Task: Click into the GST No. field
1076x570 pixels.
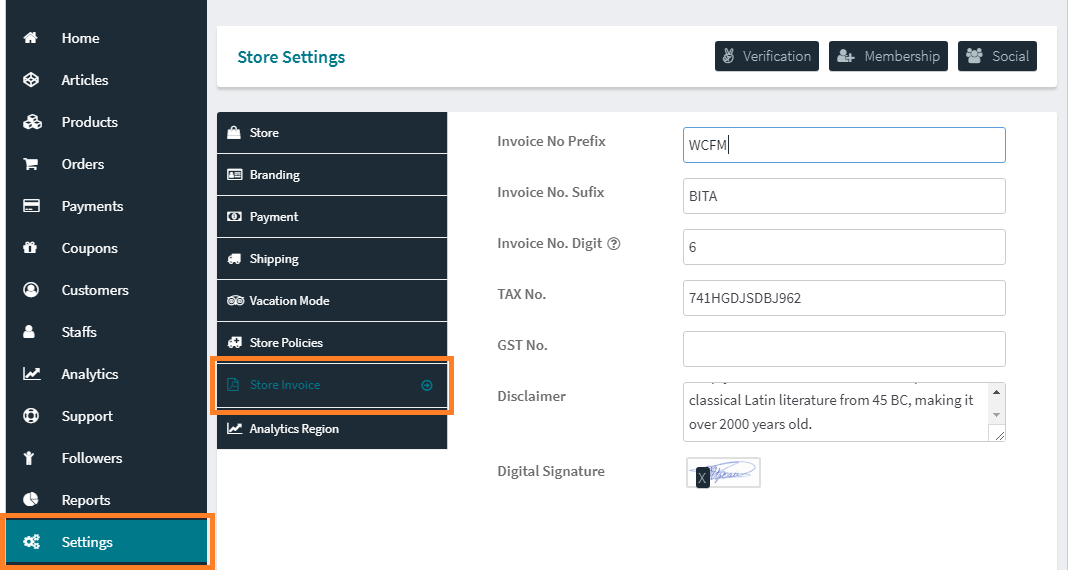Action: point(844,349)
